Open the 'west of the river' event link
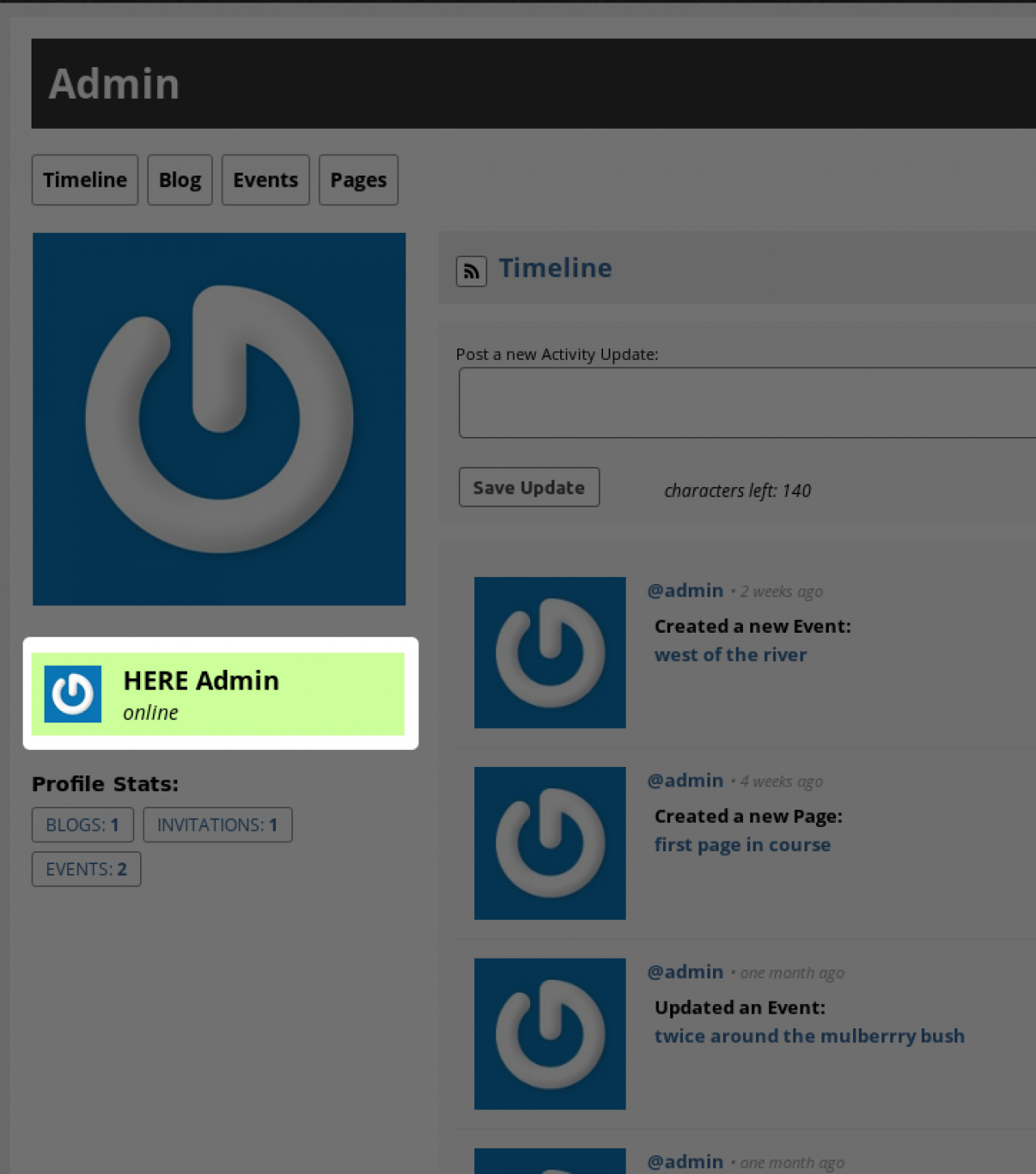This screenshot has height=1174, width=1036. tap(730, 655)
